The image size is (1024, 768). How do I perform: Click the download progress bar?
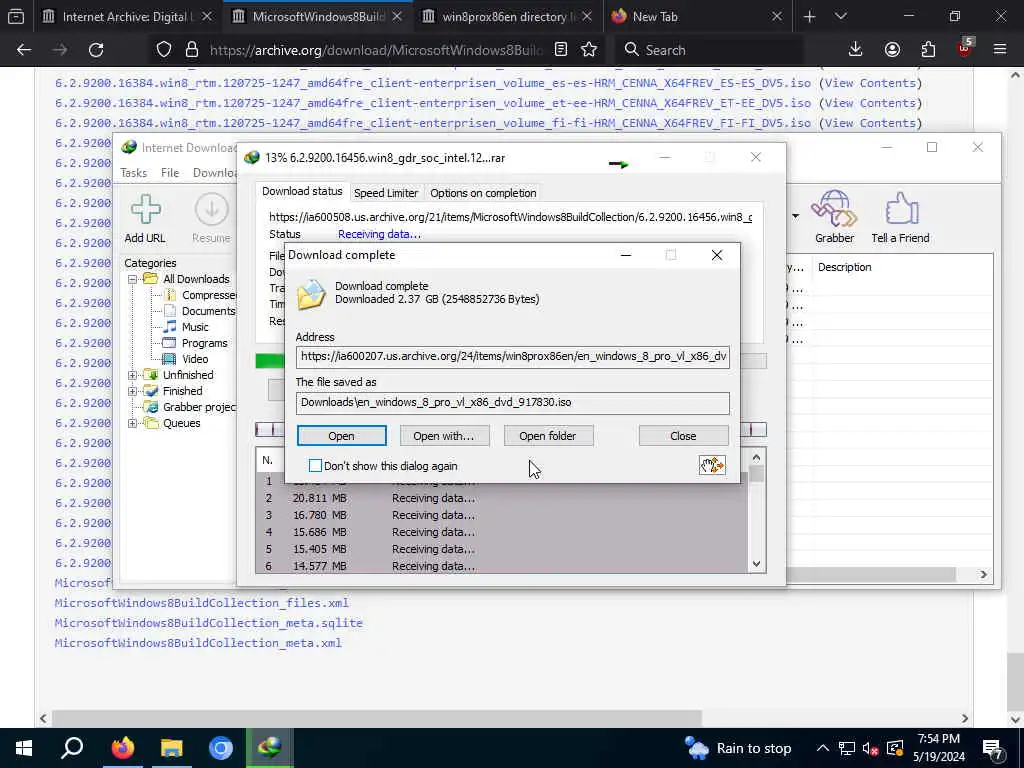511,361
